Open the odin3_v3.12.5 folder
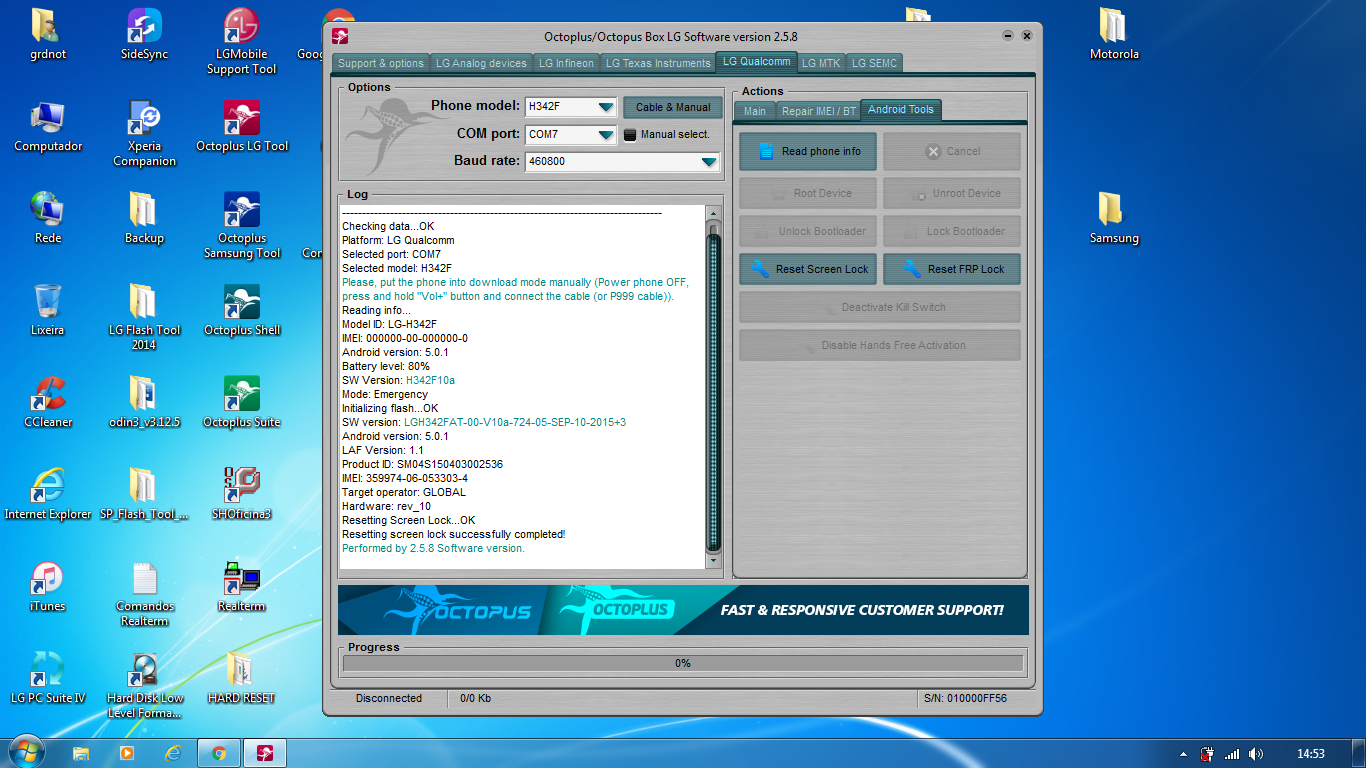Image resolution: width=1366 pixels, height=768 pixels. 144,402
